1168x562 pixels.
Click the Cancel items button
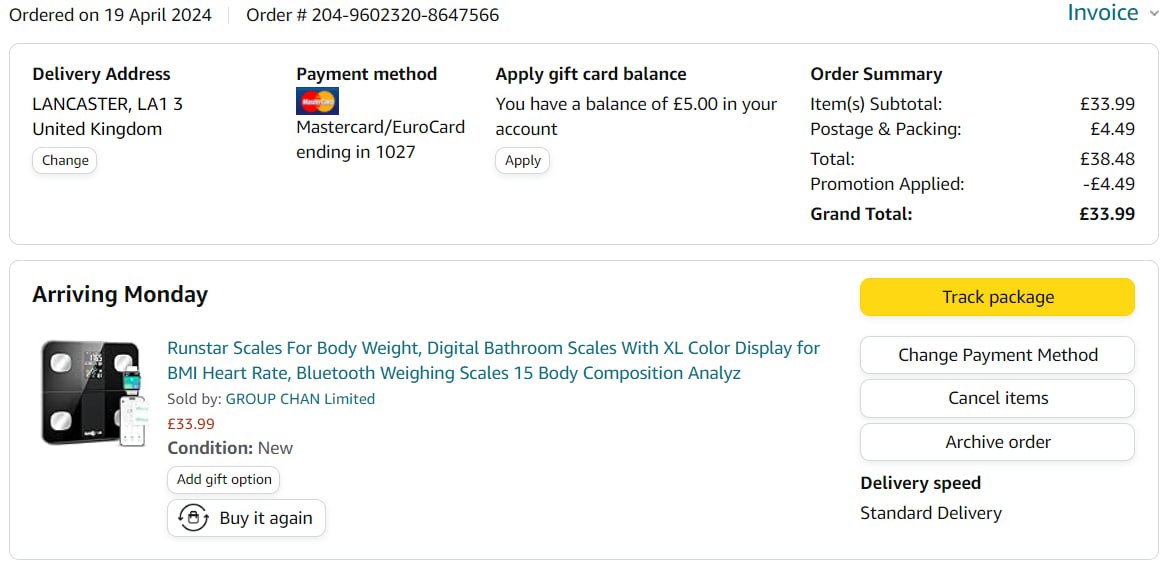pos(997,398)
